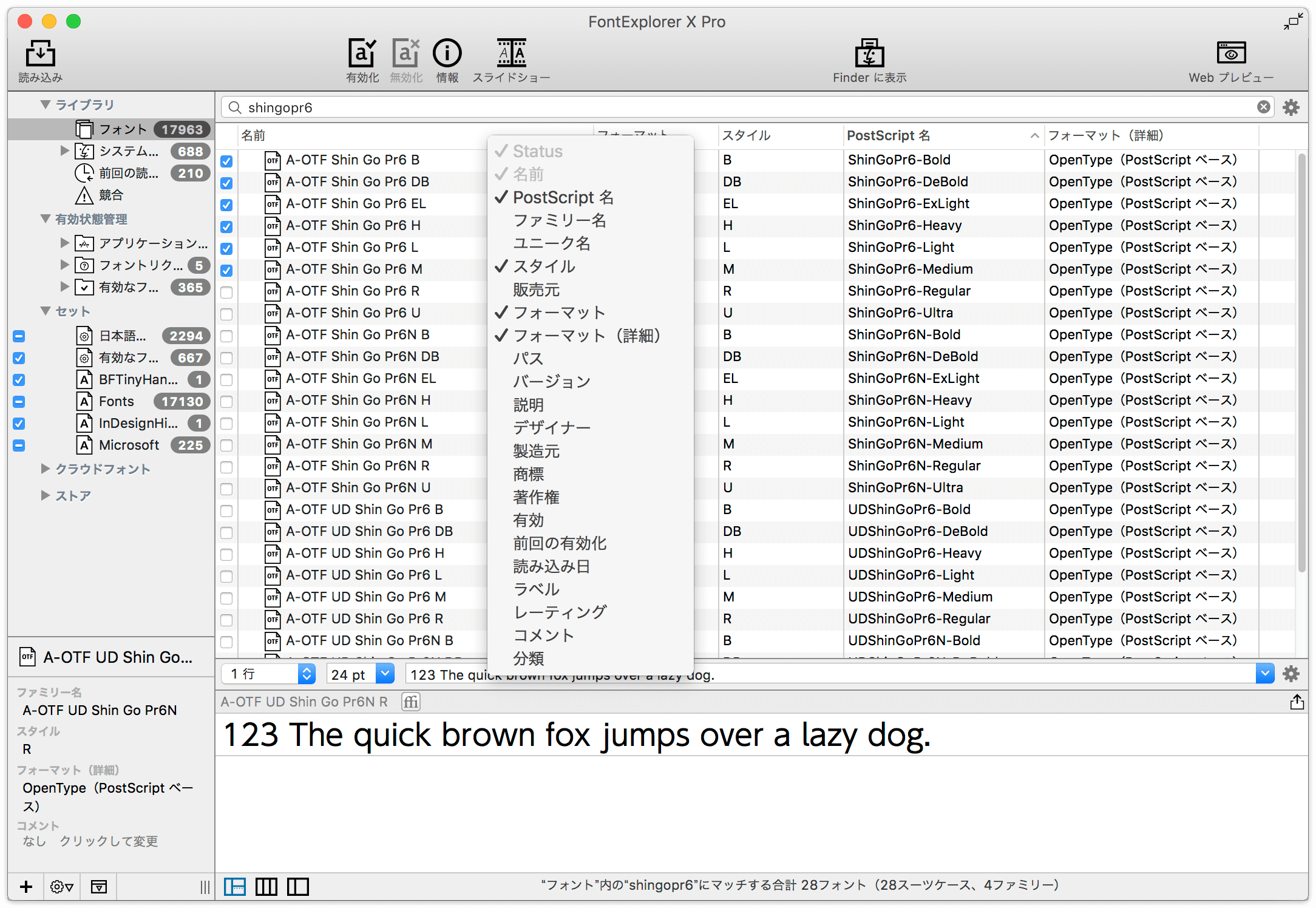This screenshot has width=1316, height=908.
Task: Sort by スタイル column header
Action: tap(781, 136)
